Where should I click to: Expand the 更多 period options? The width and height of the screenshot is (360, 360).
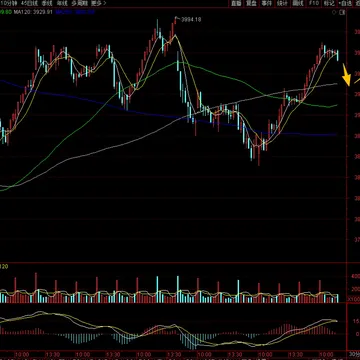pyautogui.click(x=99, y=3)
